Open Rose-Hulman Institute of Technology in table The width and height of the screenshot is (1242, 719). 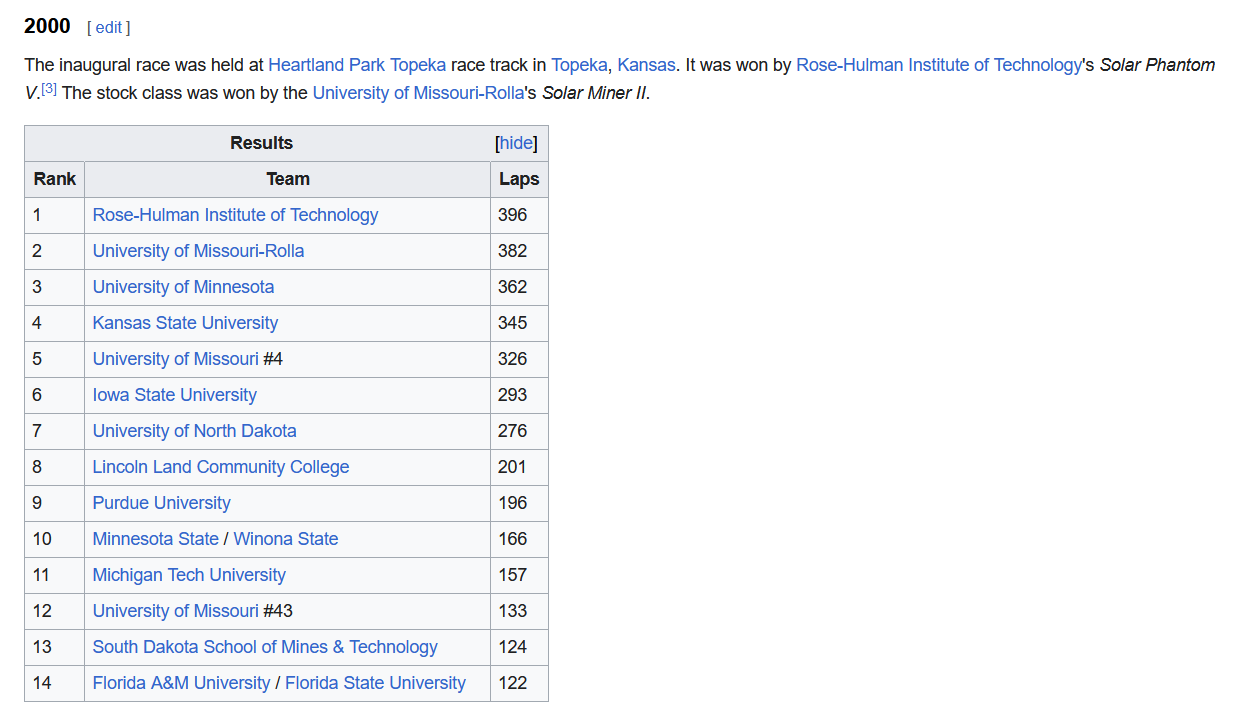coord(235,215)
